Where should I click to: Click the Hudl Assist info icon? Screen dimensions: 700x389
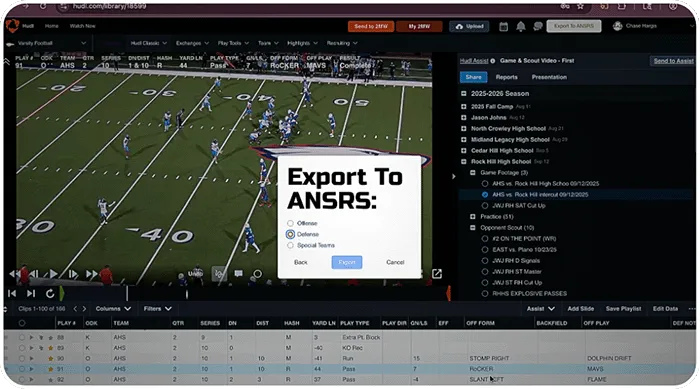[x=493, y=61]
